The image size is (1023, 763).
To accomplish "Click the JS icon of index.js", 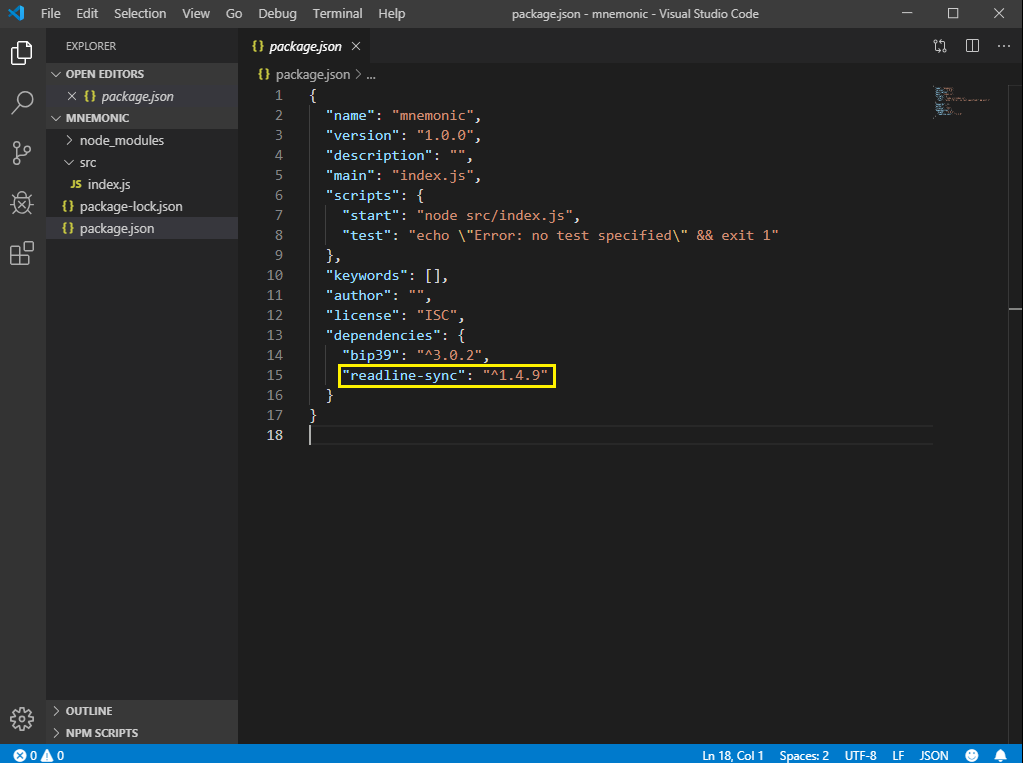I will point(76,184).
